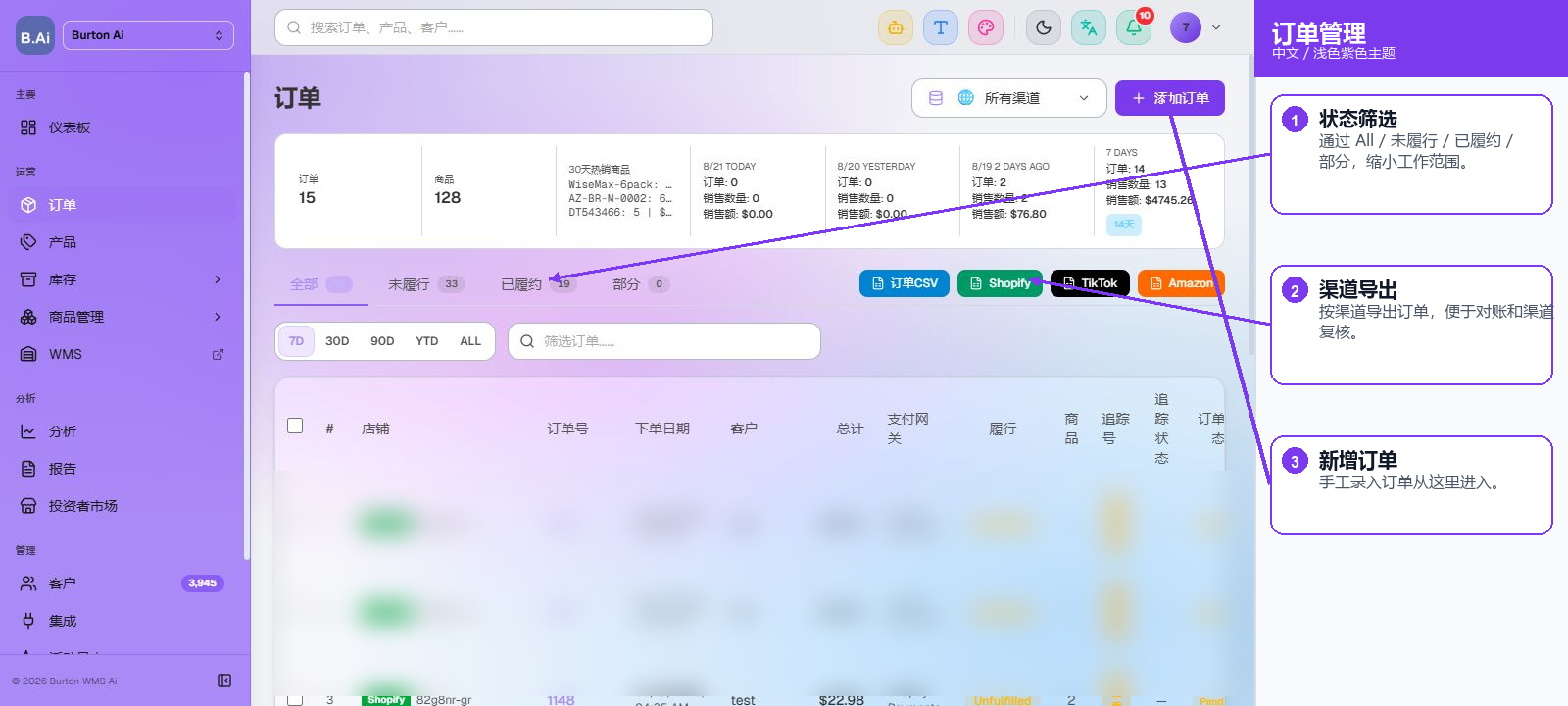This screenshot has height=706, width=1568.
Task: Click order number 1148 link
Action: (x=561, y=700)
